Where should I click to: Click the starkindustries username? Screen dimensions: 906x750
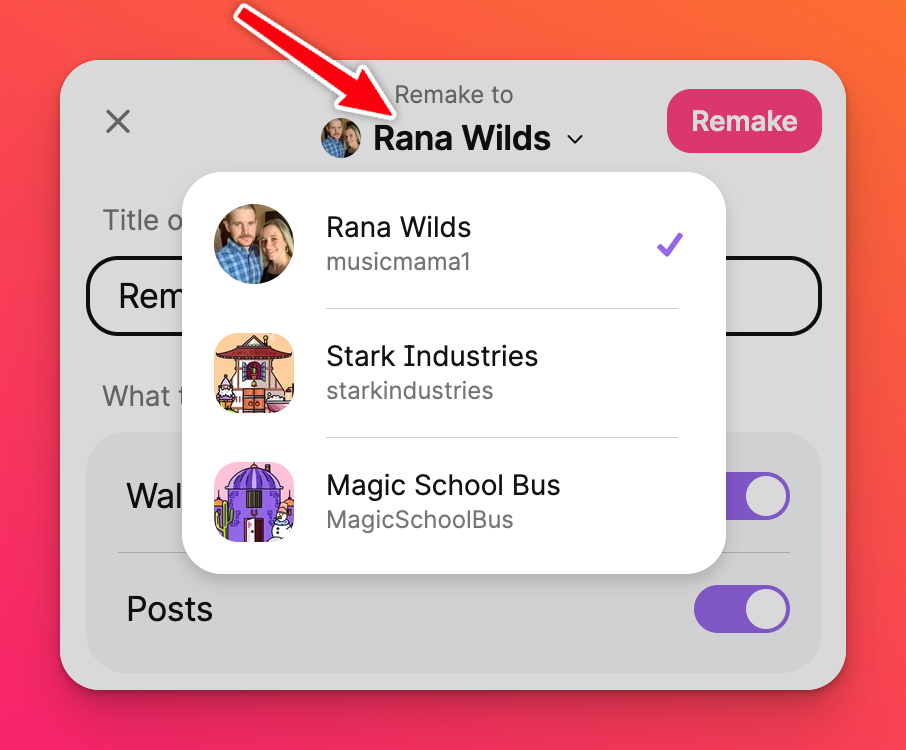click(x=410, y=391)
